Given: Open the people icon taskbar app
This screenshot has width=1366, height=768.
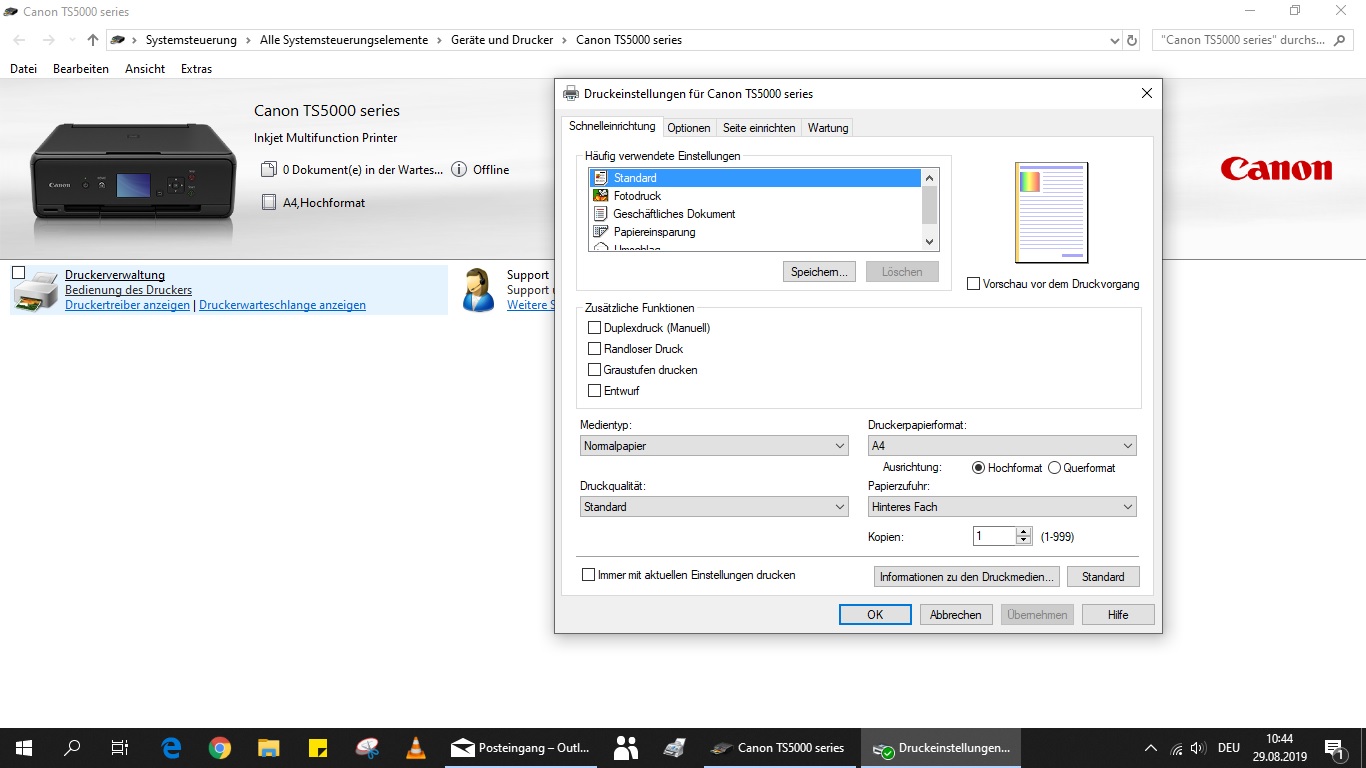Looking at the screenshot, I should tap(626, 748).
